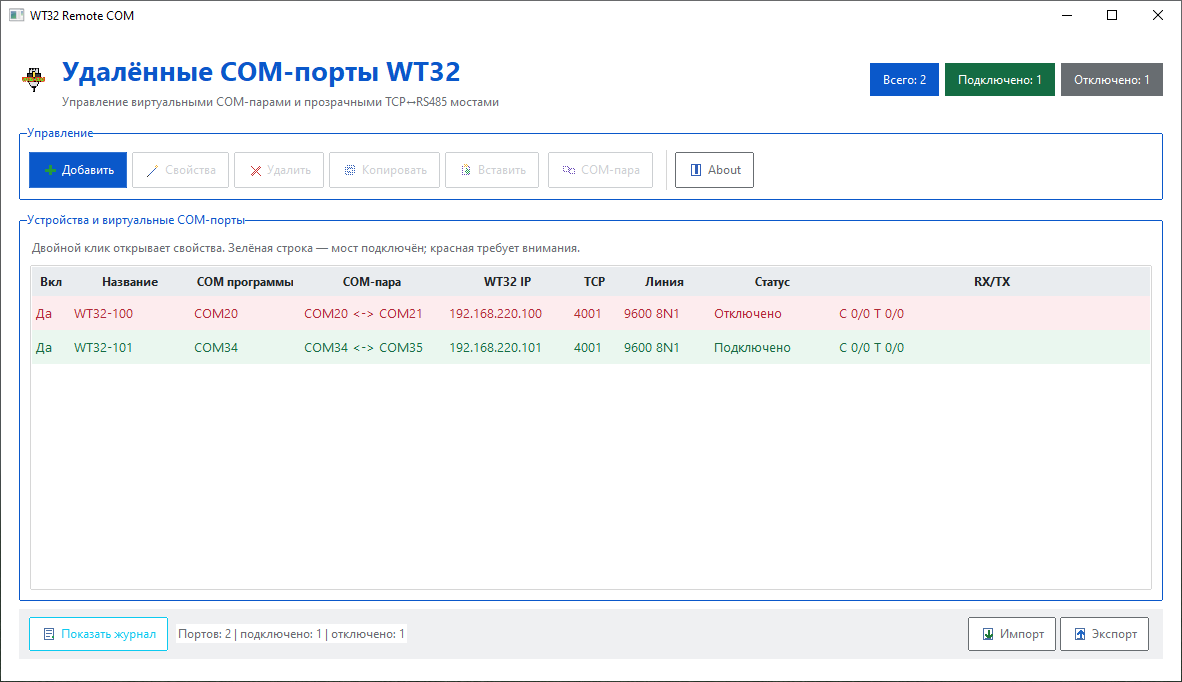Click C 0/0 T 0/0 in the Отключено row
1182x682 pixels.
click(x=871, y=313)
